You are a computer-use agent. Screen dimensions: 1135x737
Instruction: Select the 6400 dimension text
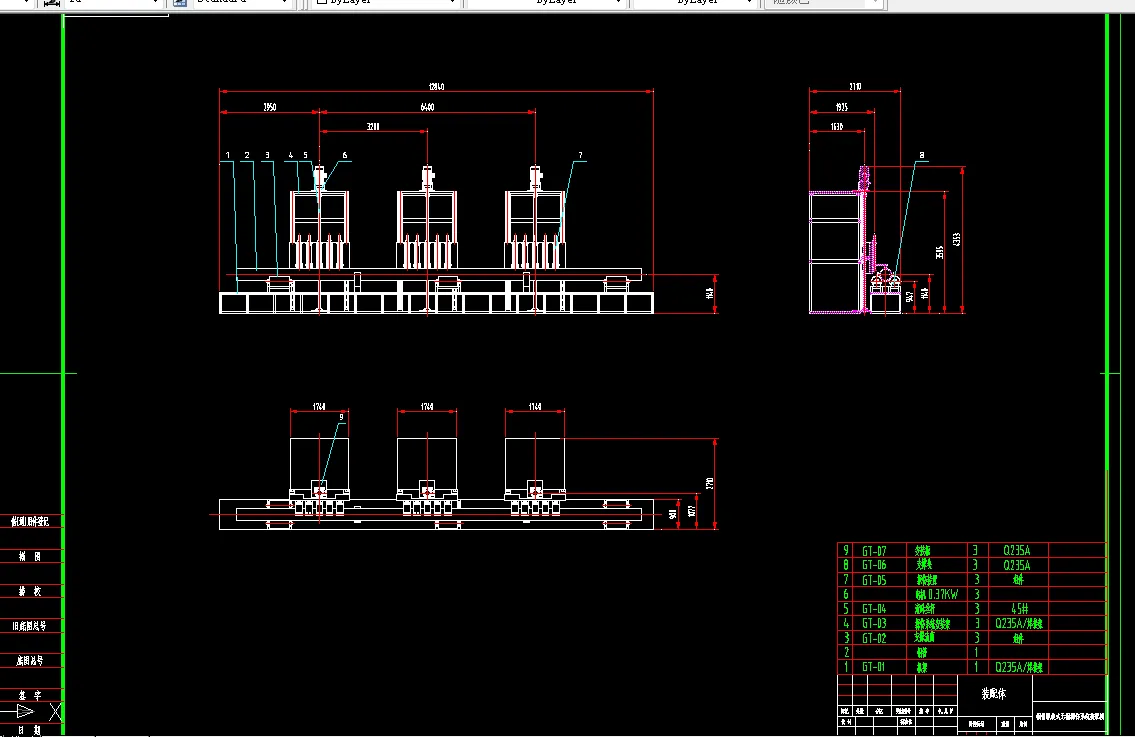[427, 107]
